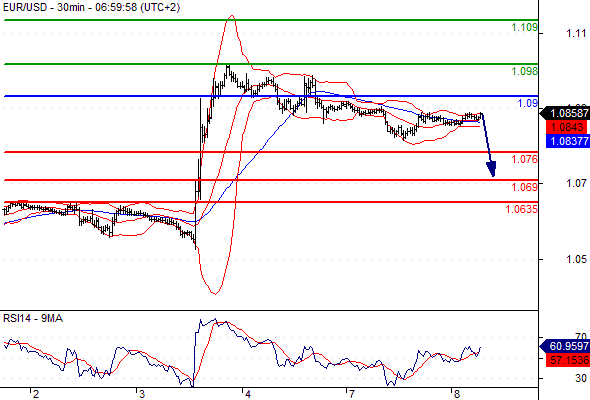590x400 pixels.
Task: Click the current price tag 1.08587
Action: coord(565,113)
